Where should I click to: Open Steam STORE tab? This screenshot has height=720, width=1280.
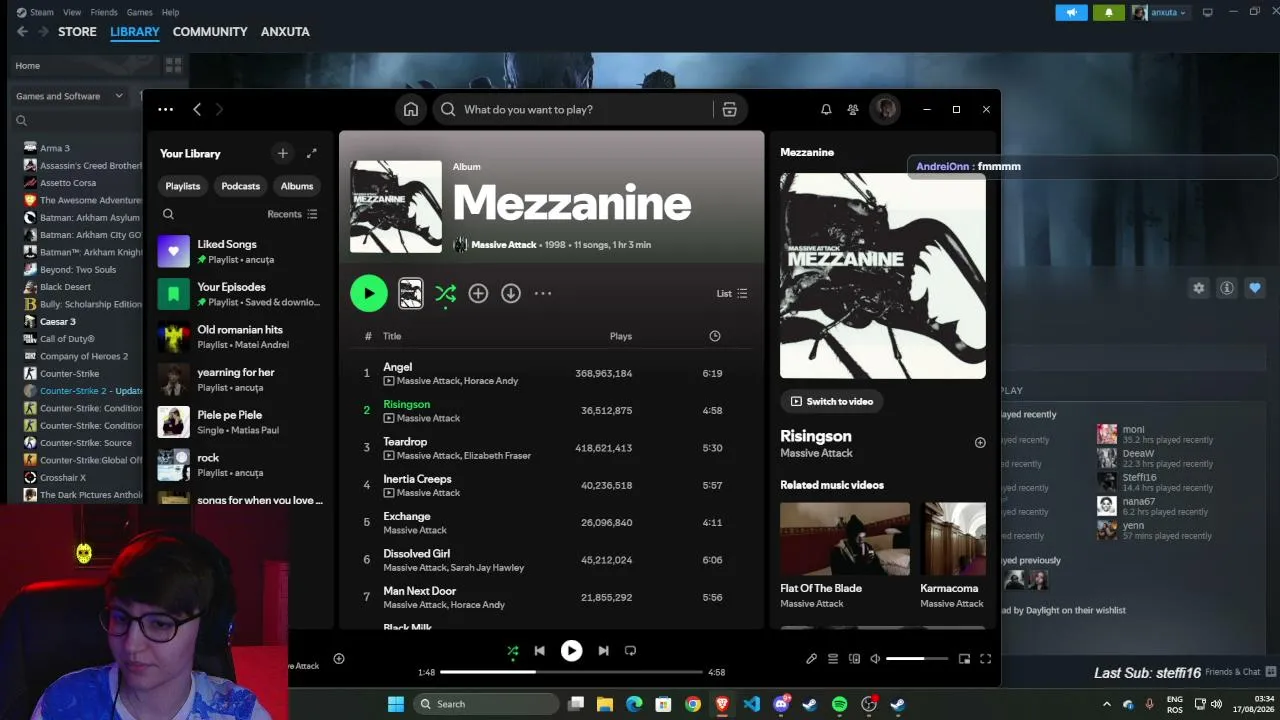[77, 32]
